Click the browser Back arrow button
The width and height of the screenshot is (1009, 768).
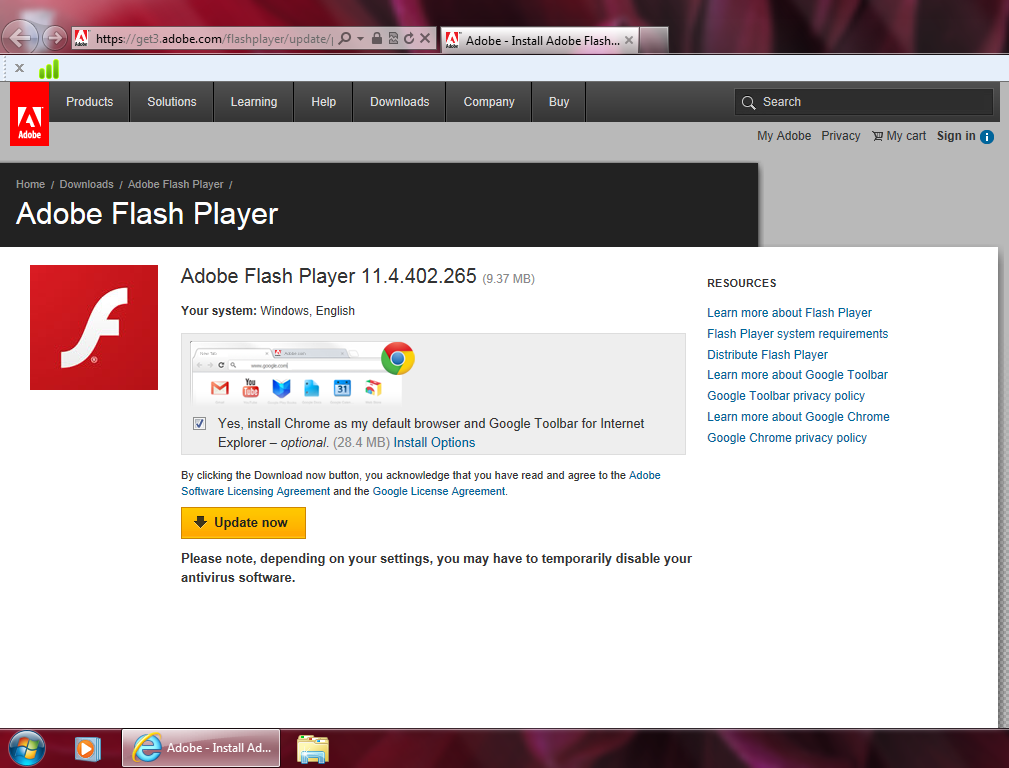pos(22,38)
